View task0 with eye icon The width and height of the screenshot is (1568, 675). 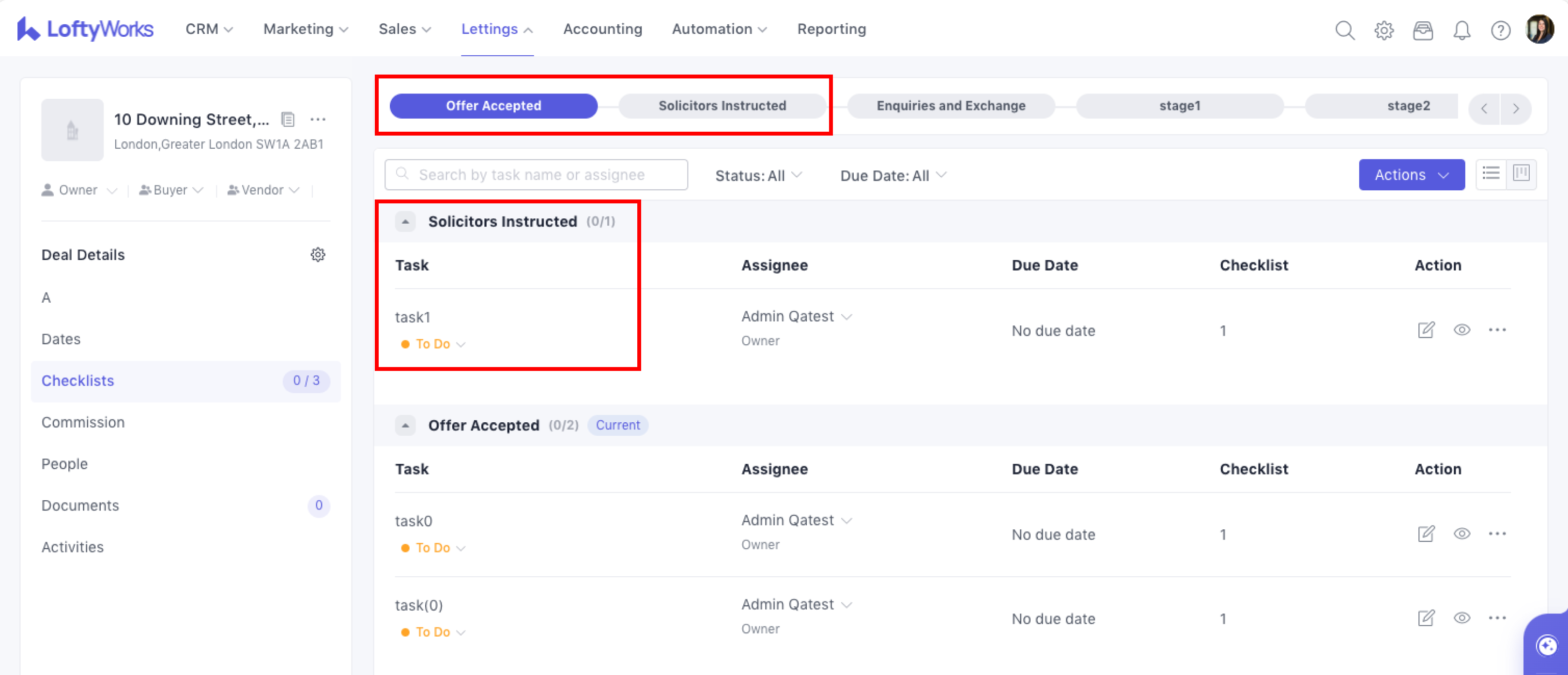point(1461,534)
